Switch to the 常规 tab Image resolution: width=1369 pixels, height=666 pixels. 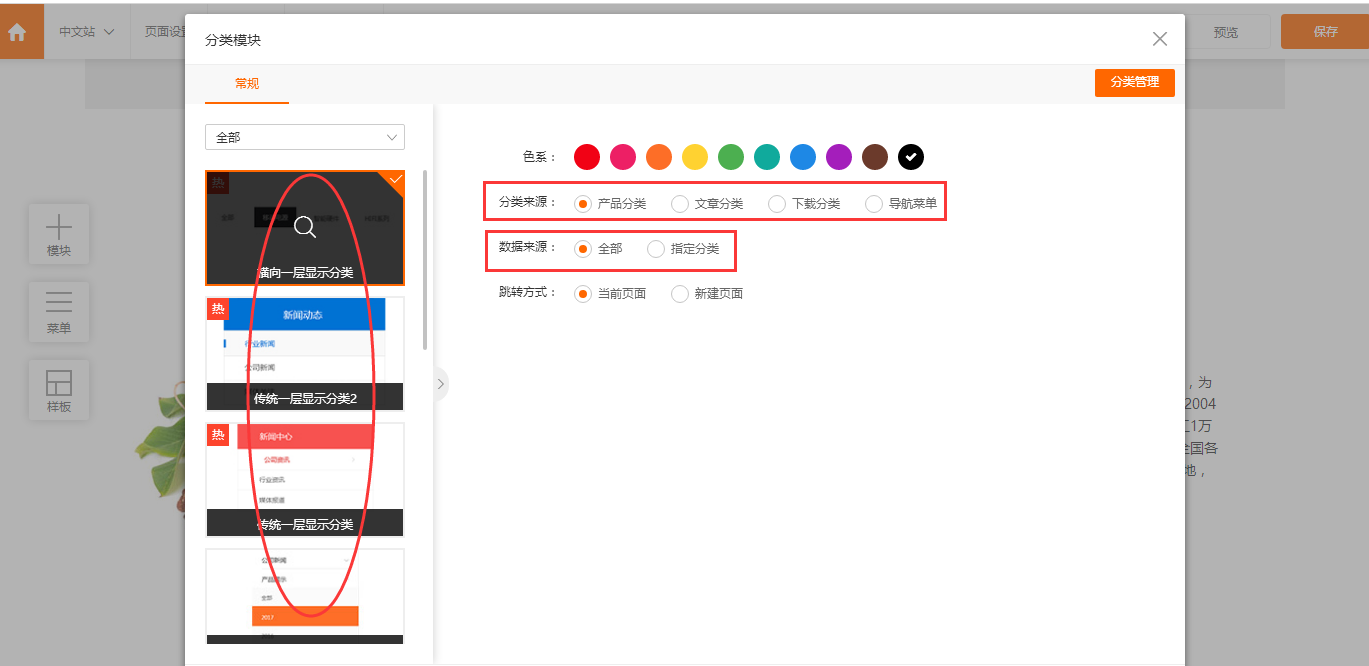point(247,84)
